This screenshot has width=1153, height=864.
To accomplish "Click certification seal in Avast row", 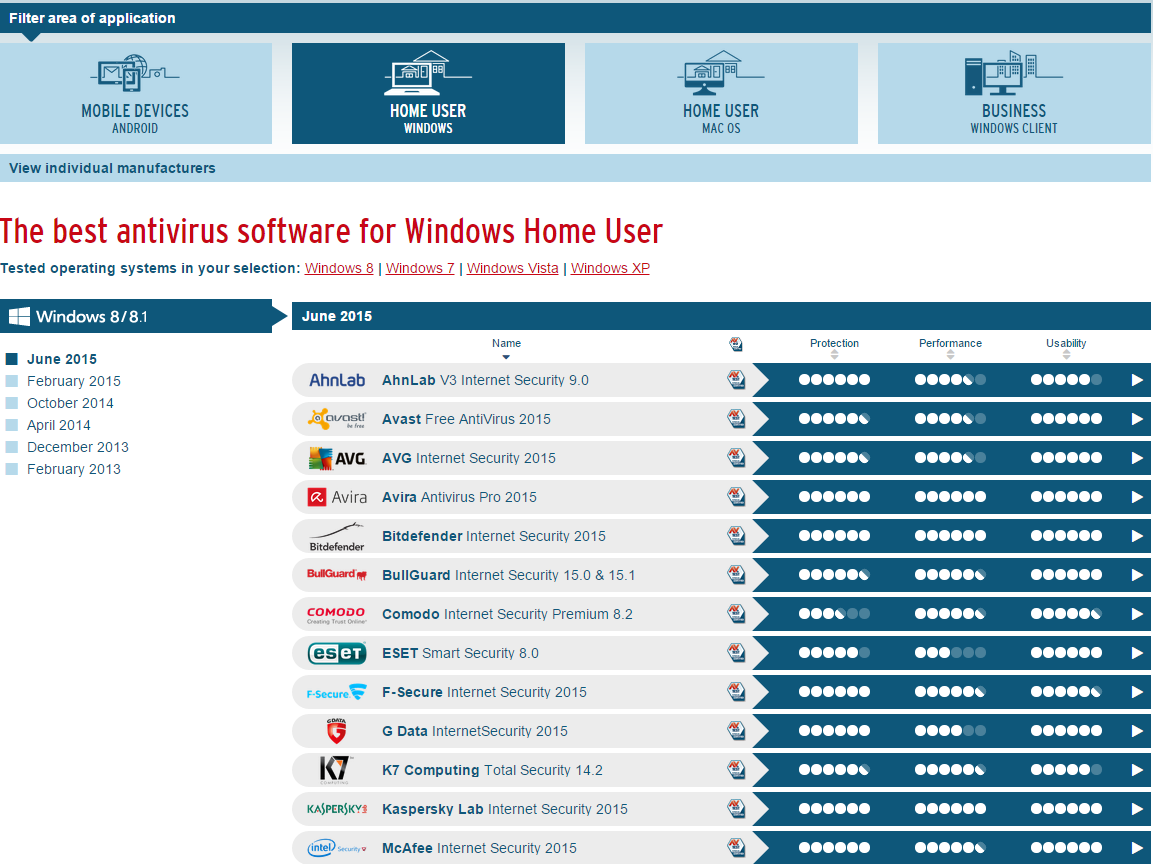I will click(x=736, y=418).
